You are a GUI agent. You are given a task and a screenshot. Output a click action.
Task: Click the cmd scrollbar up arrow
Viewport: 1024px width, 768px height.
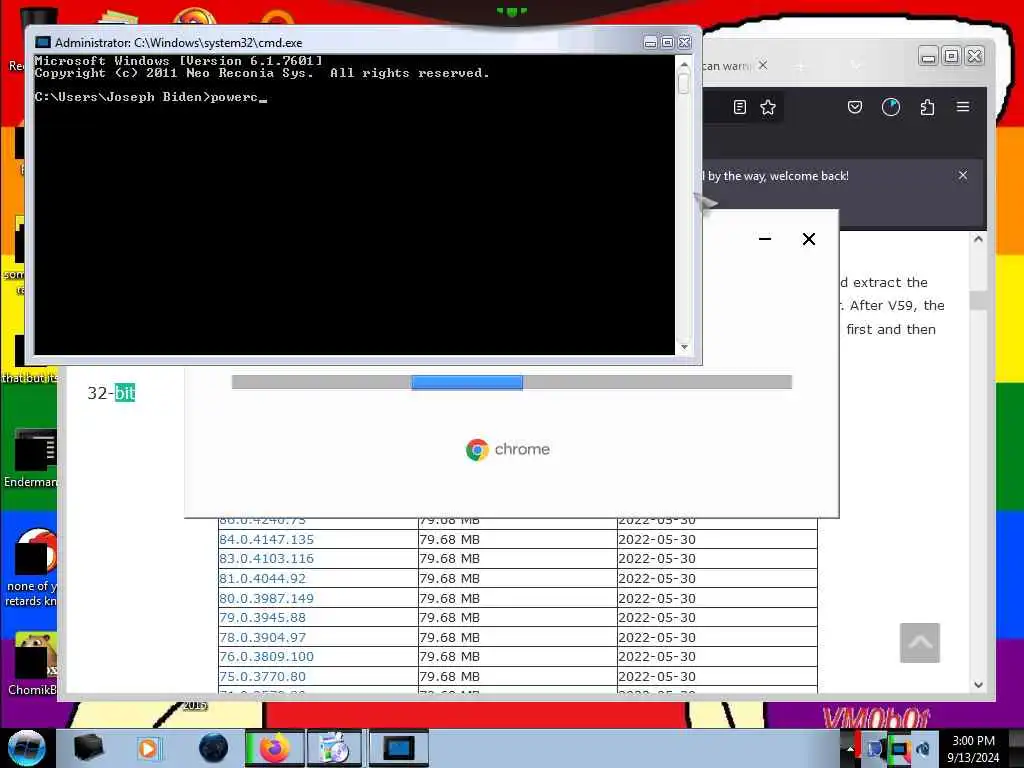click(x=684, y=65)
